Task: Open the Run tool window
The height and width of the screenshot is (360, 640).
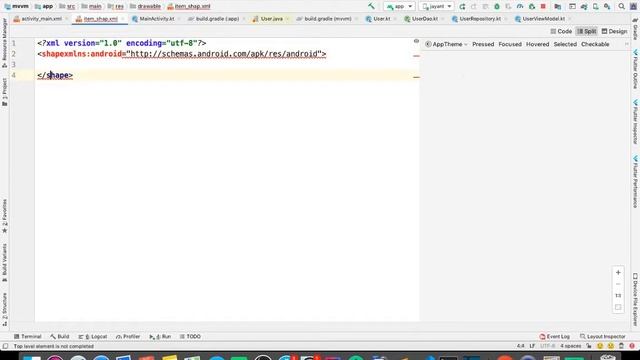Action: 160,337
